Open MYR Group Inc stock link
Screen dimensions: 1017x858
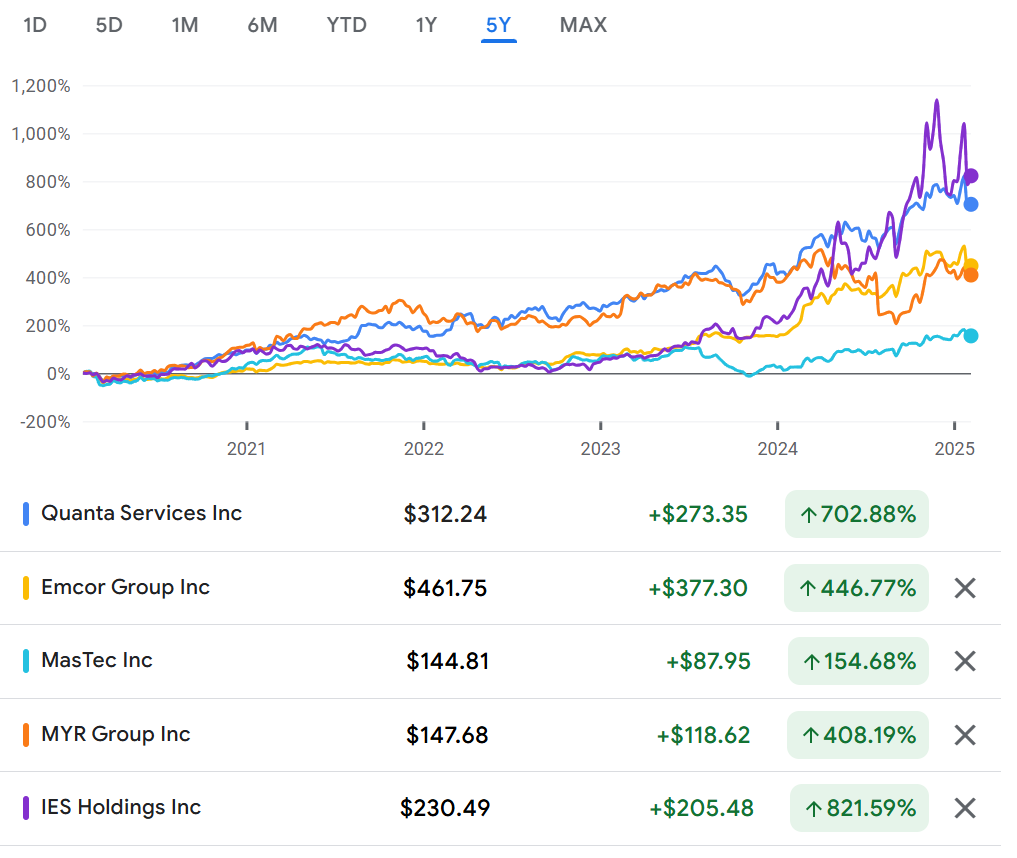[x=115, y=734]
